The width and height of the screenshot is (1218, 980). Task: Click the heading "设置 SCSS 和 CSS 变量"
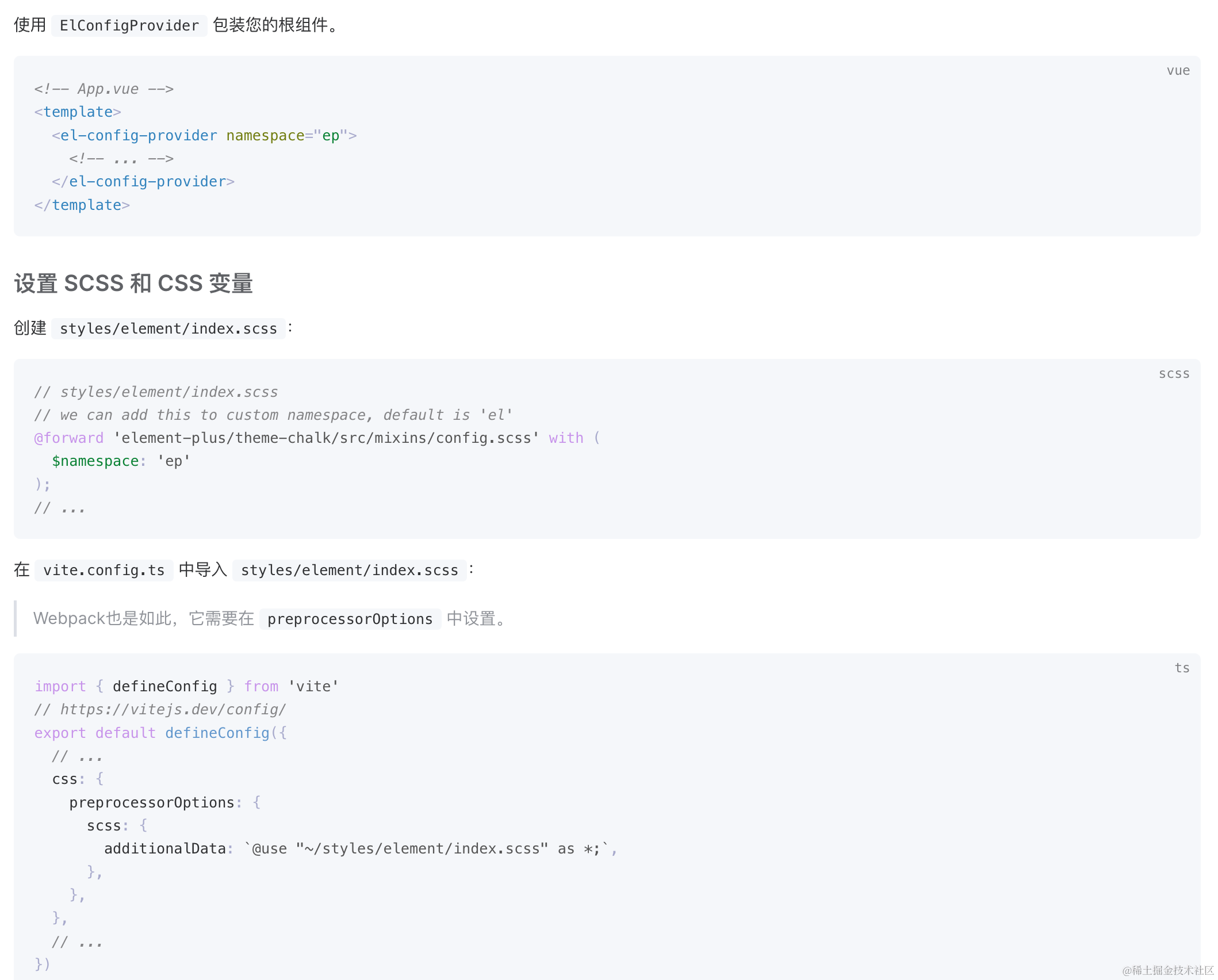click(x=133, y=283)
